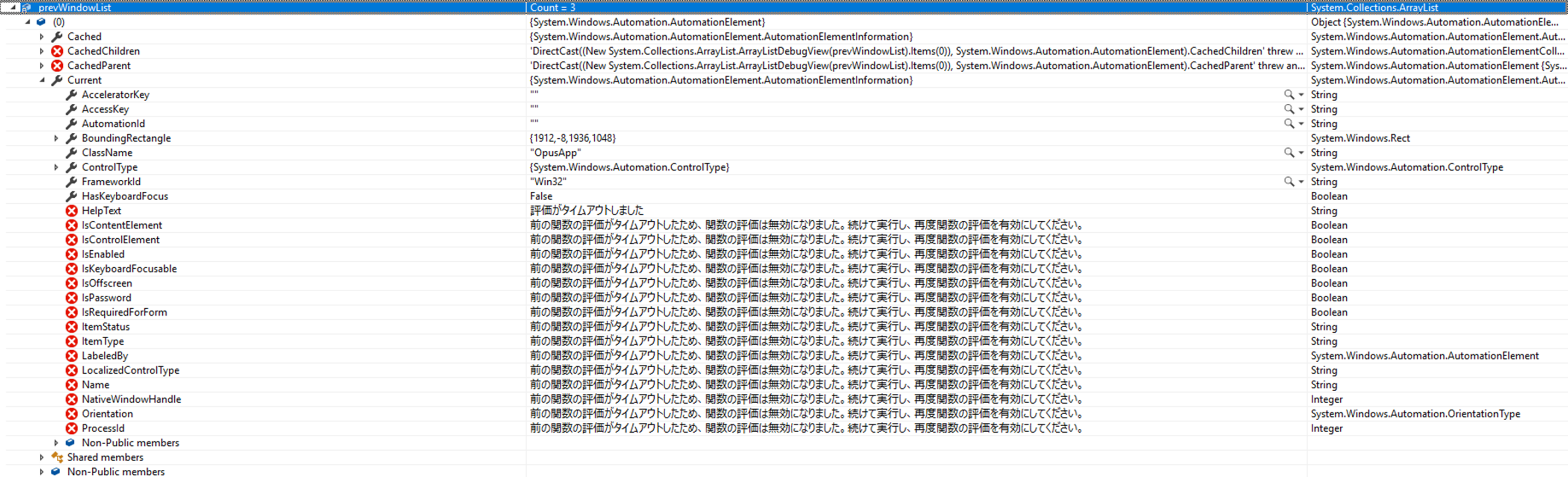Open text visualizer for AcceleratorKey value
The width and height of the screenshot is (1568, 477).
(x=1289, y=95)
